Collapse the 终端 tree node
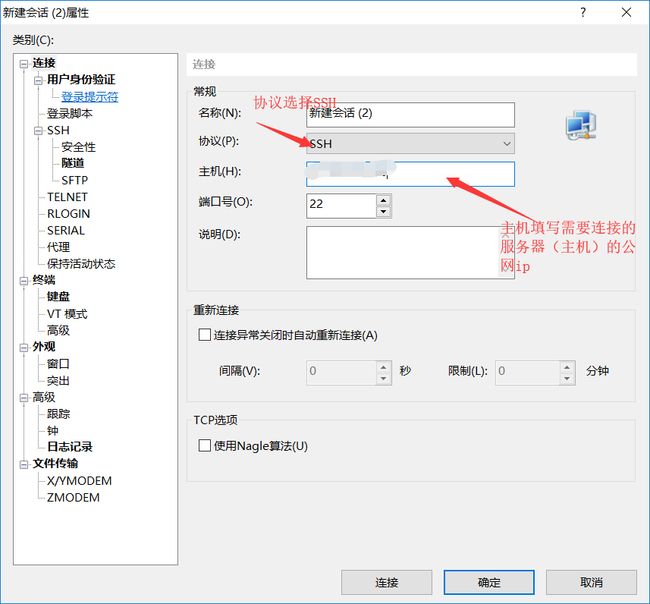 24,281
